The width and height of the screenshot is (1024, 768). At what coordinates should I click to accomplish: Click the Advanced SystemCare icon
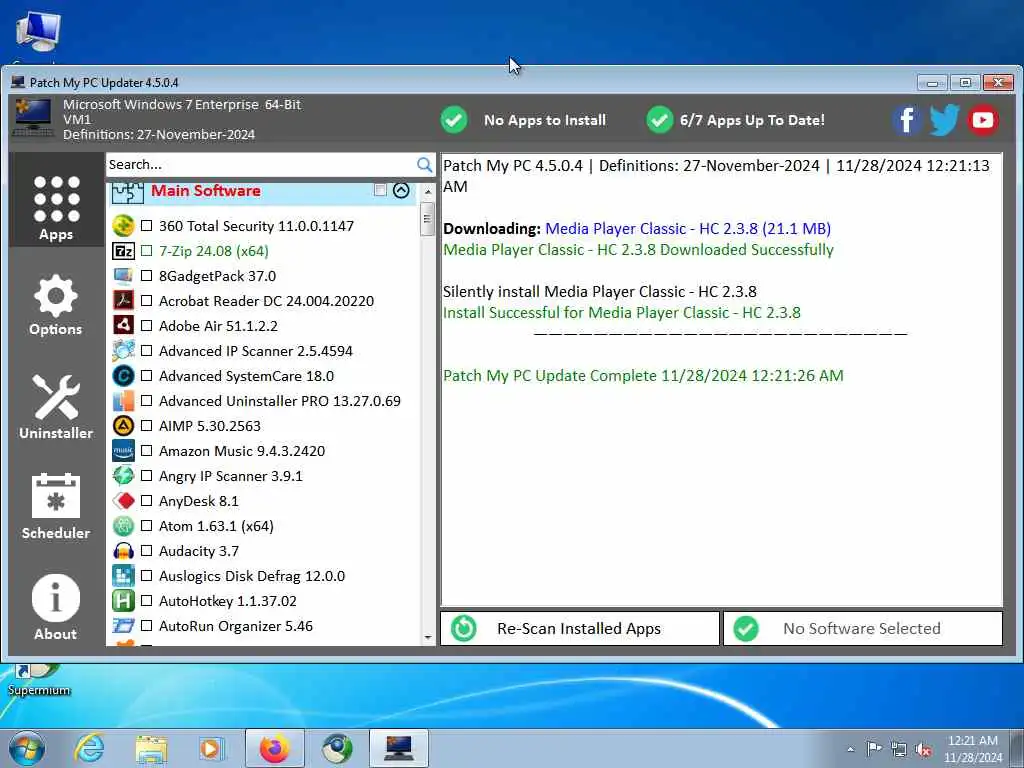click(x=123, y=376)
